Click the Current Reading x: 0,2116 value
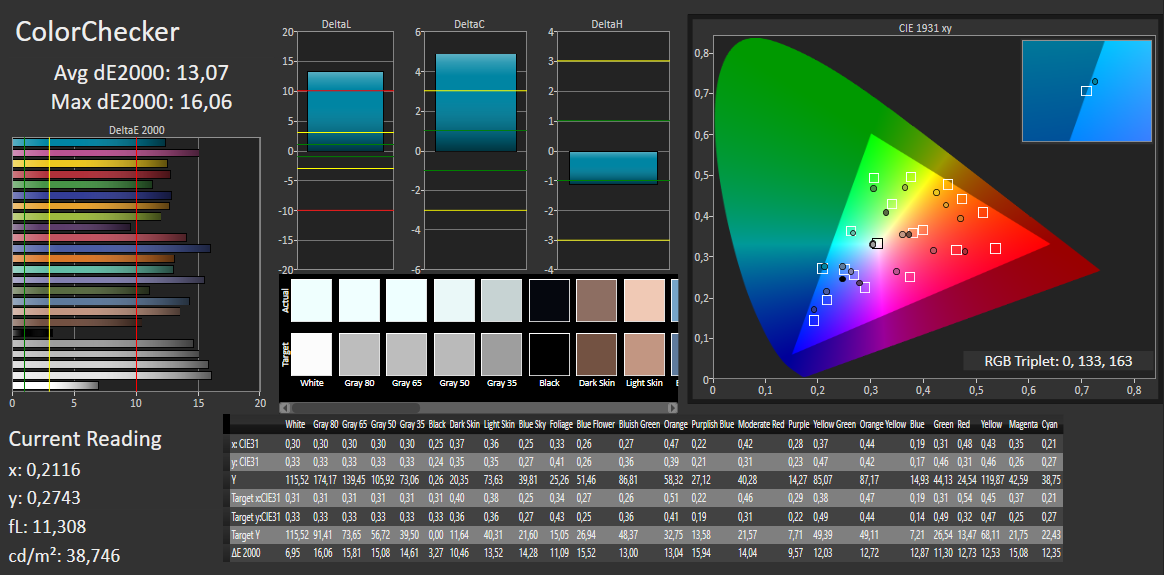This screenshot has width=1164, height=575. click(x=45, y=470)
